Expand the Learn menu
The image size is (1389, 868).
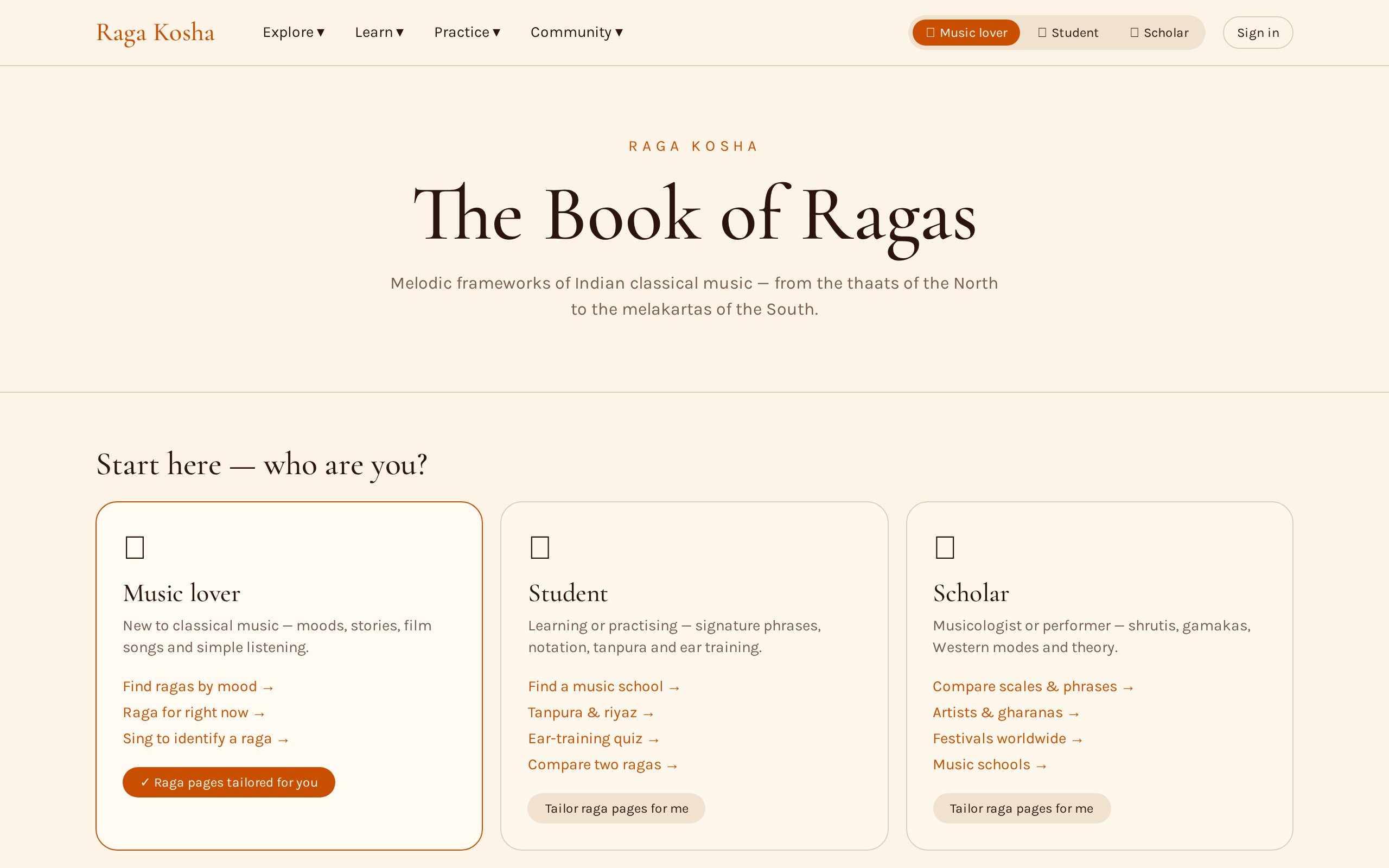[379, 32]
